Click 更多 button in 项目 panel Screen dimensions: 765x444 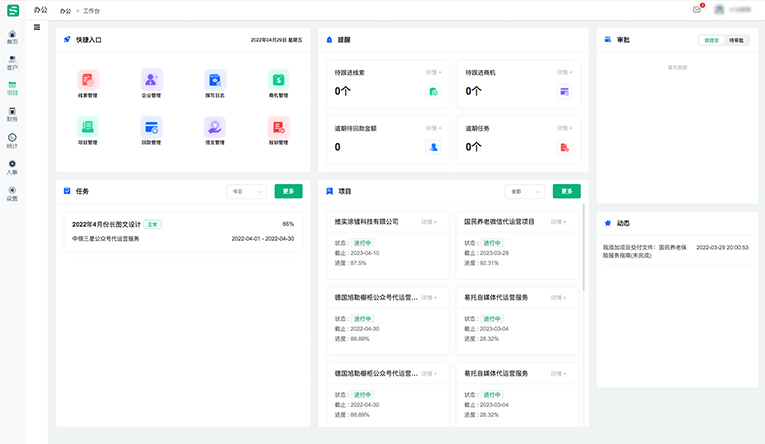(x=566, y=191)
